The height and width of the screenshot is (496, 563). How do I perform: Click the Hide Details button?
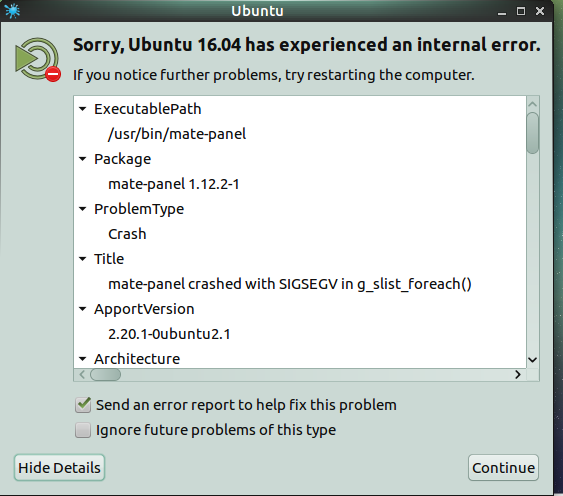click(x=59, y=468)
